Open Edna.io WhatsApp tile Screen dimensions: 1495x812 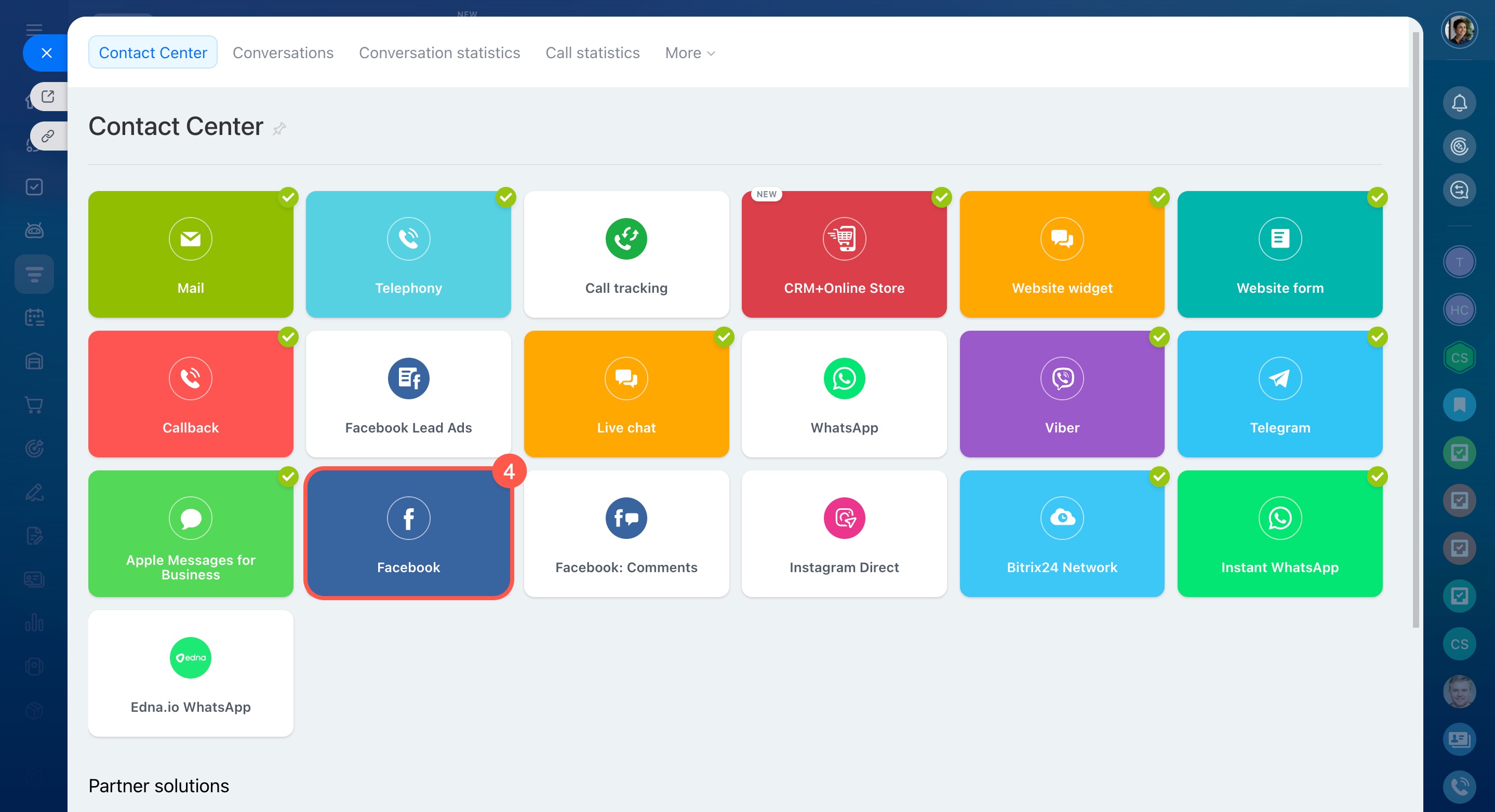(x=190, y=673)
